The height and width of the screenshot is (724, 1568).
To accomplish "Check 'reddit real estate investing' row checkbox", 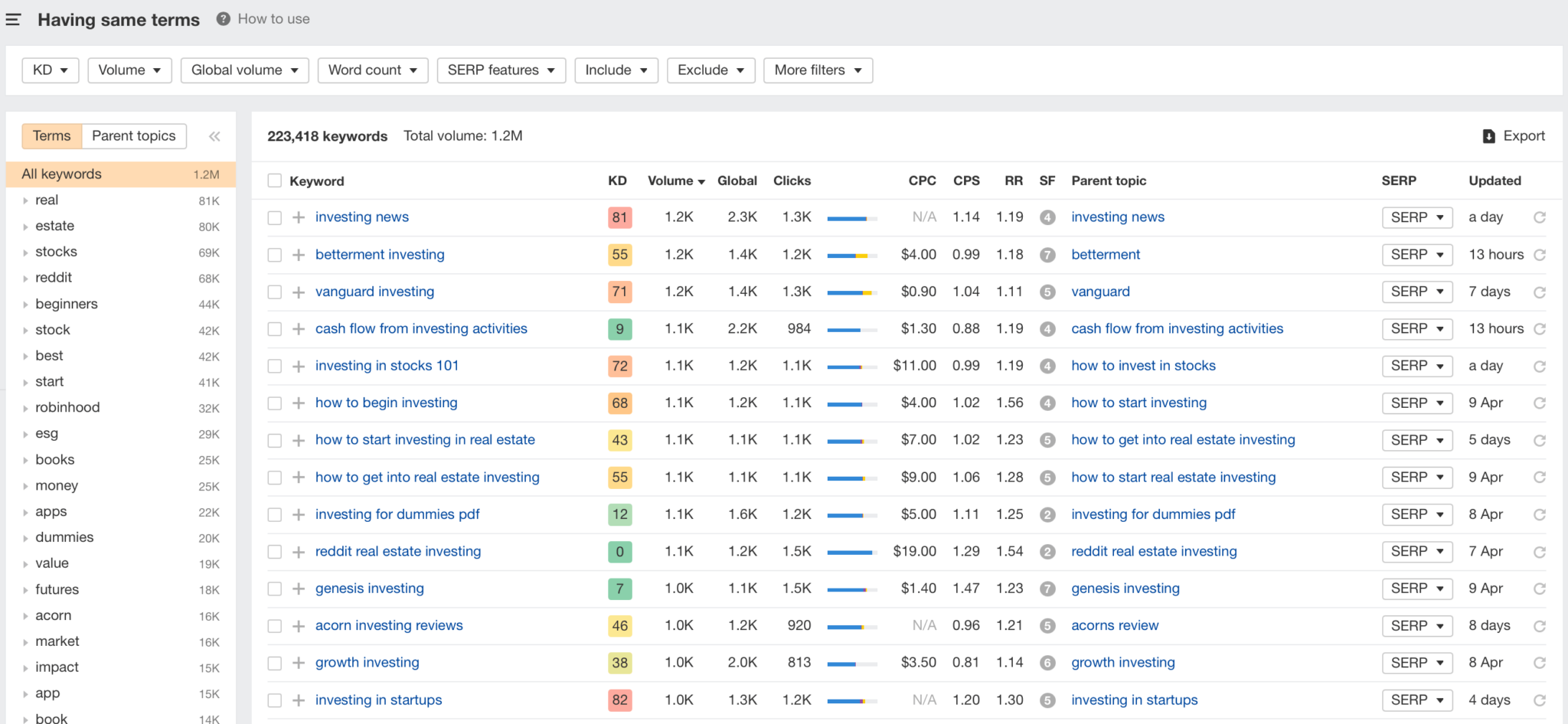I will point(274,552).
